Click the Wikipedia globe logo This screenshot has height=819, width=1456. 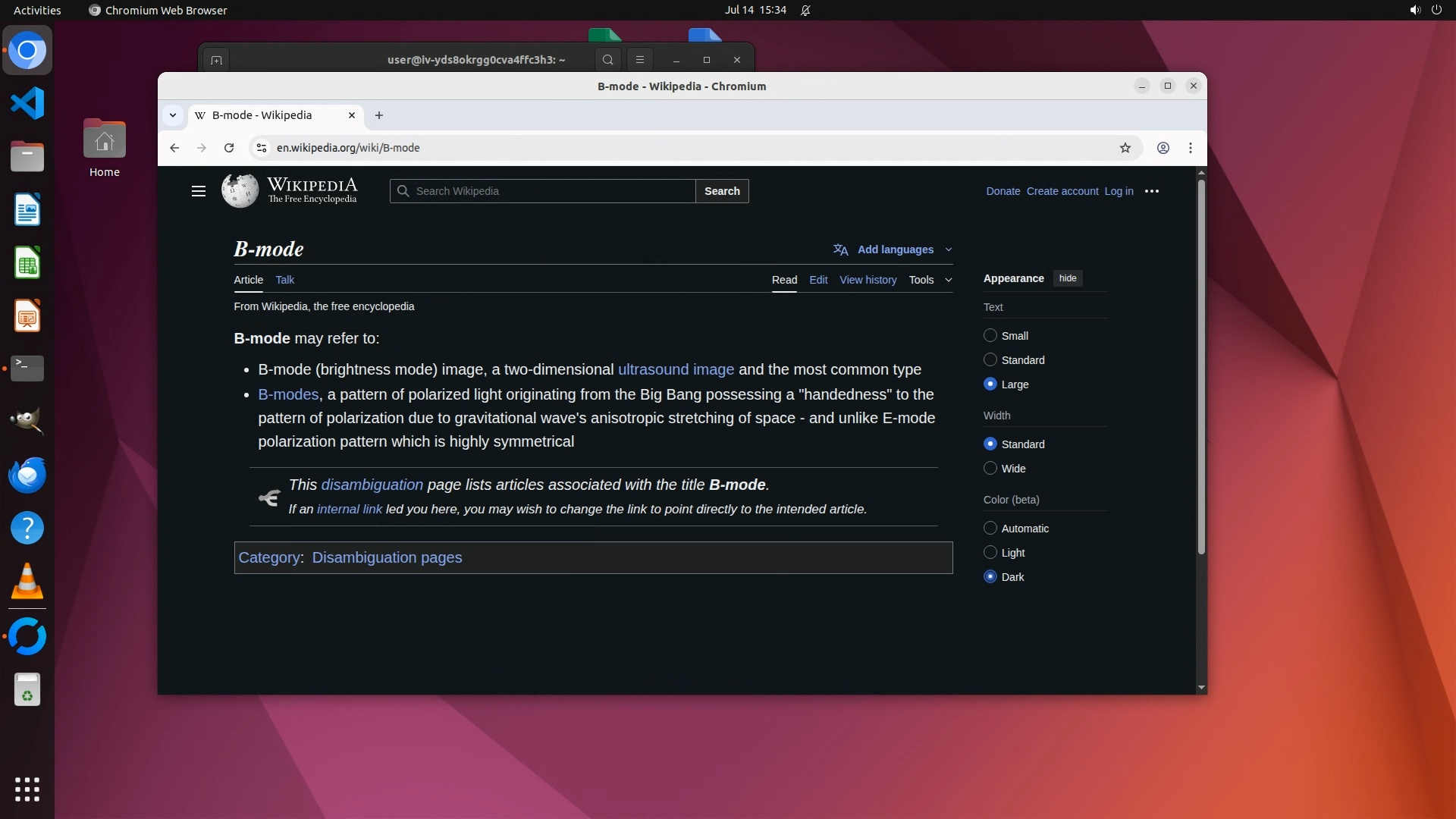coord(240,190)
